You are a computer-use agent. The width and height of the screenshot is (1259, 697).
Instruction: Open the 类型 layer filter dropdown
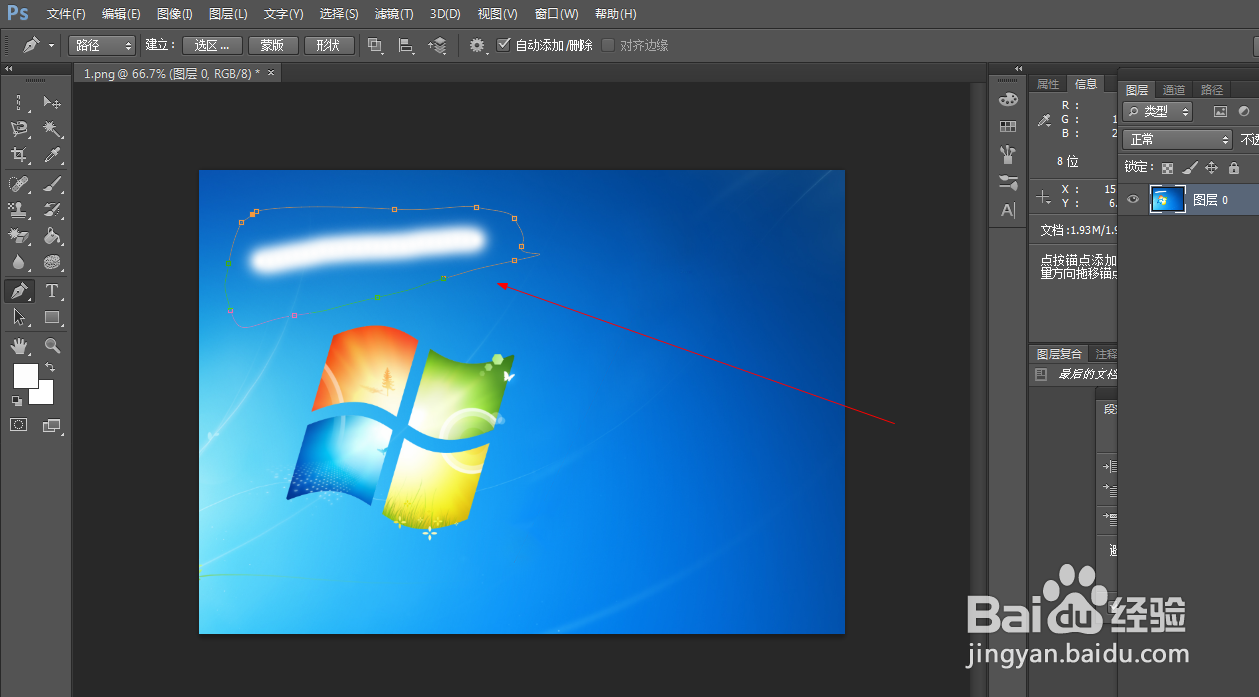point(1158,112)
